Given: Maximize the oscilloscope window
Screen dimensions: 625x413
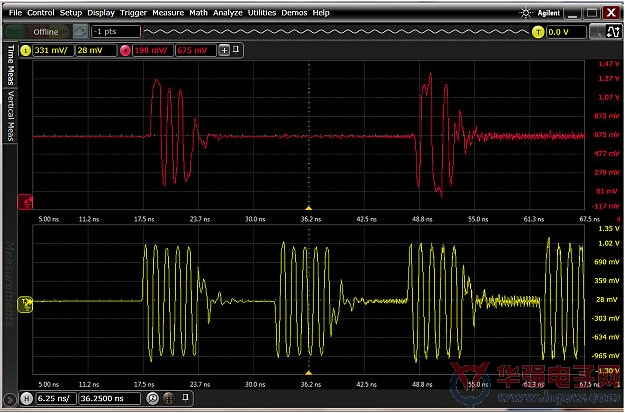Looking at the screenshot, I should pos(592,13).
